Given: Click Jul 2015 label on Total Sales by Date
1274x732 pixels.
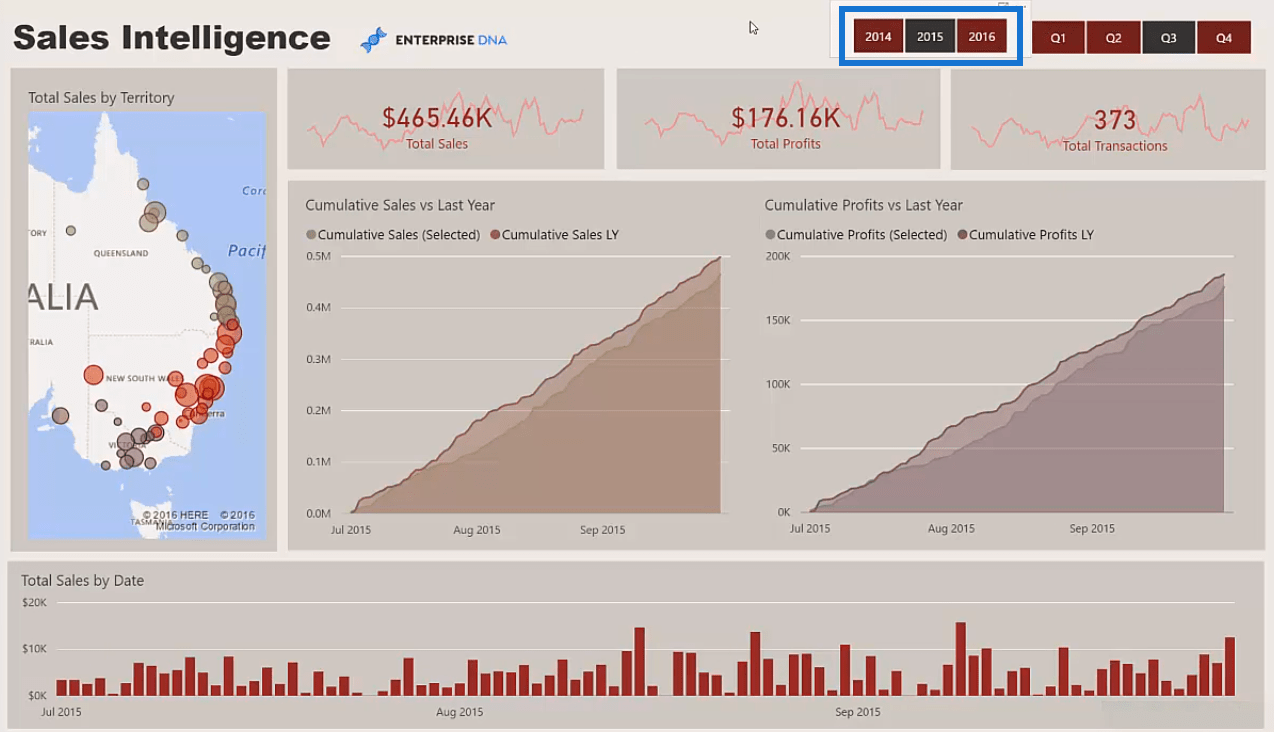Looking at the screenshot, I should pyautogui.click(x=61, y=712).
